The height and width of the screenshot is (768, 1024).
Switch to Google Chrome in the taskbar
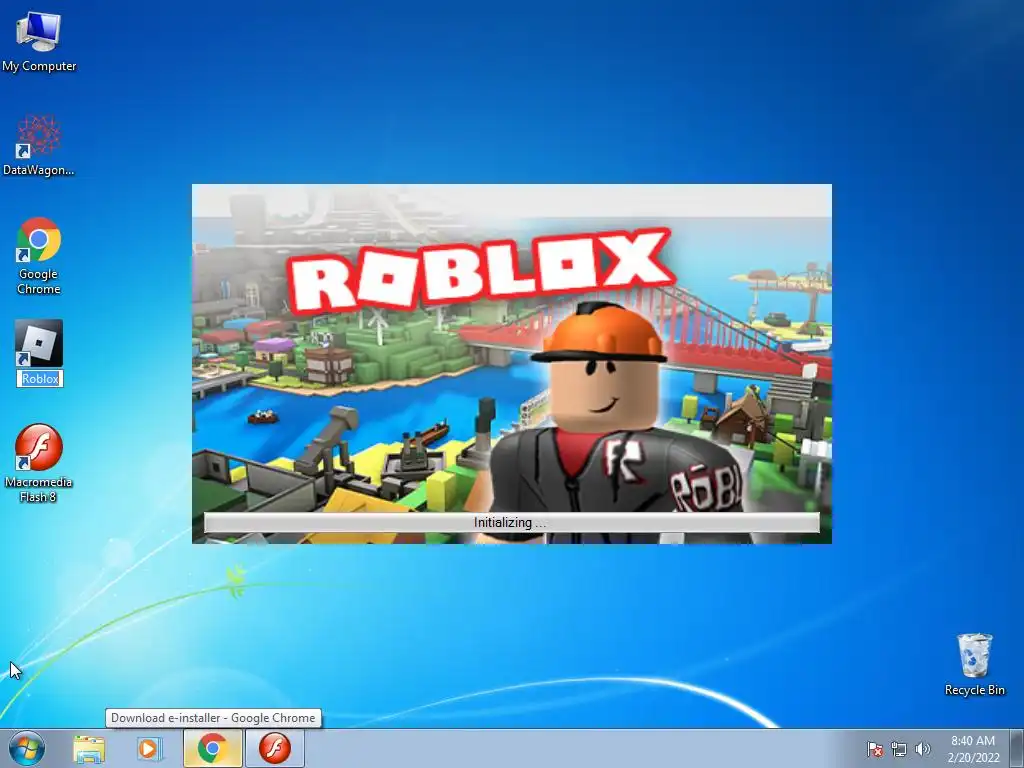tap(212, 748)
